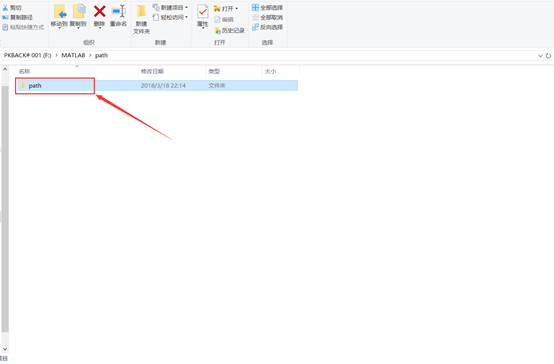
Task: Click the red X Delete (删除) icon
Action: (x=99, y=11)
